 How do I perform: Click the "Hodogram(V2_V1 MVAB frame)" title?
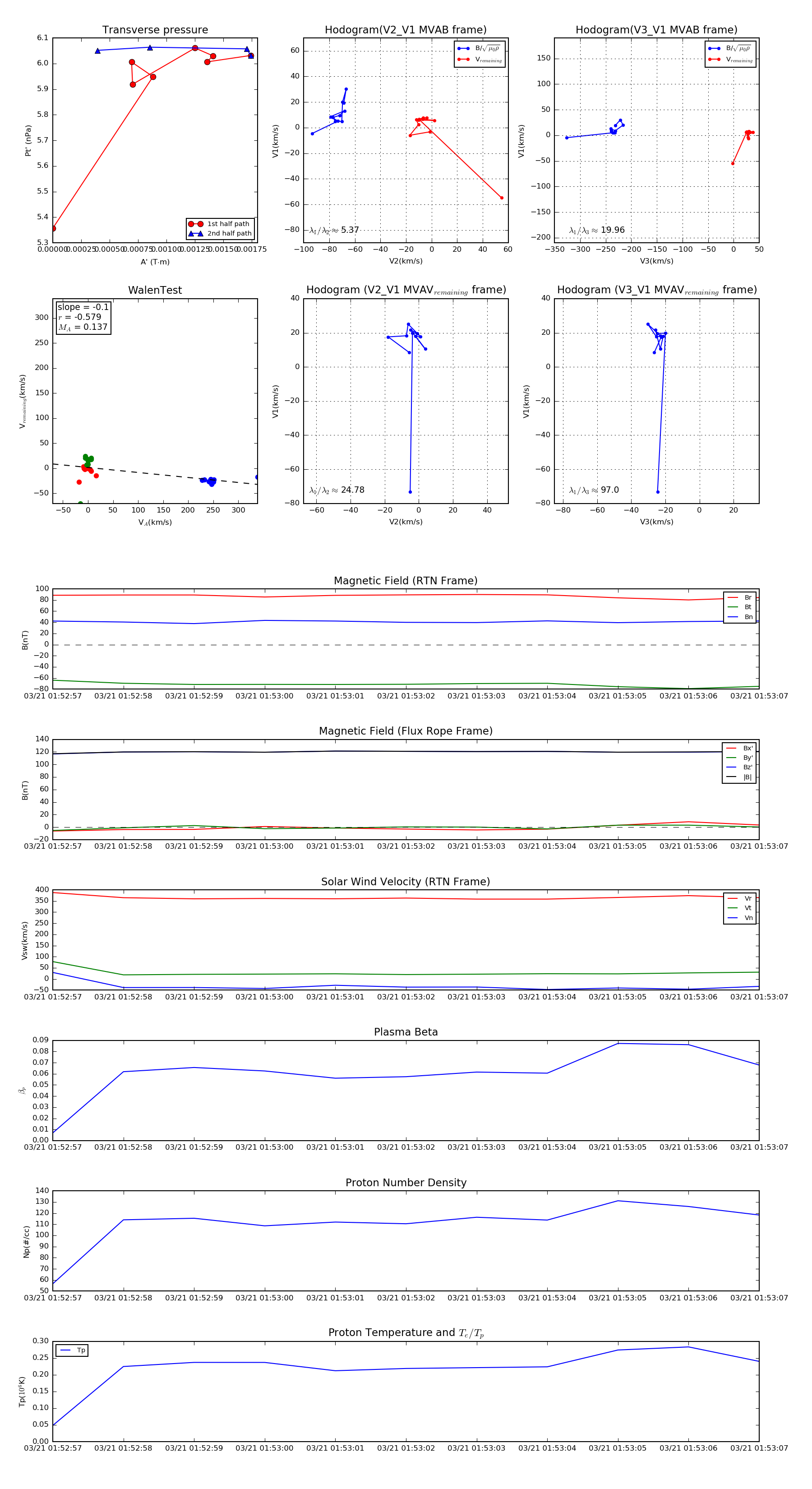click(406, 30)
